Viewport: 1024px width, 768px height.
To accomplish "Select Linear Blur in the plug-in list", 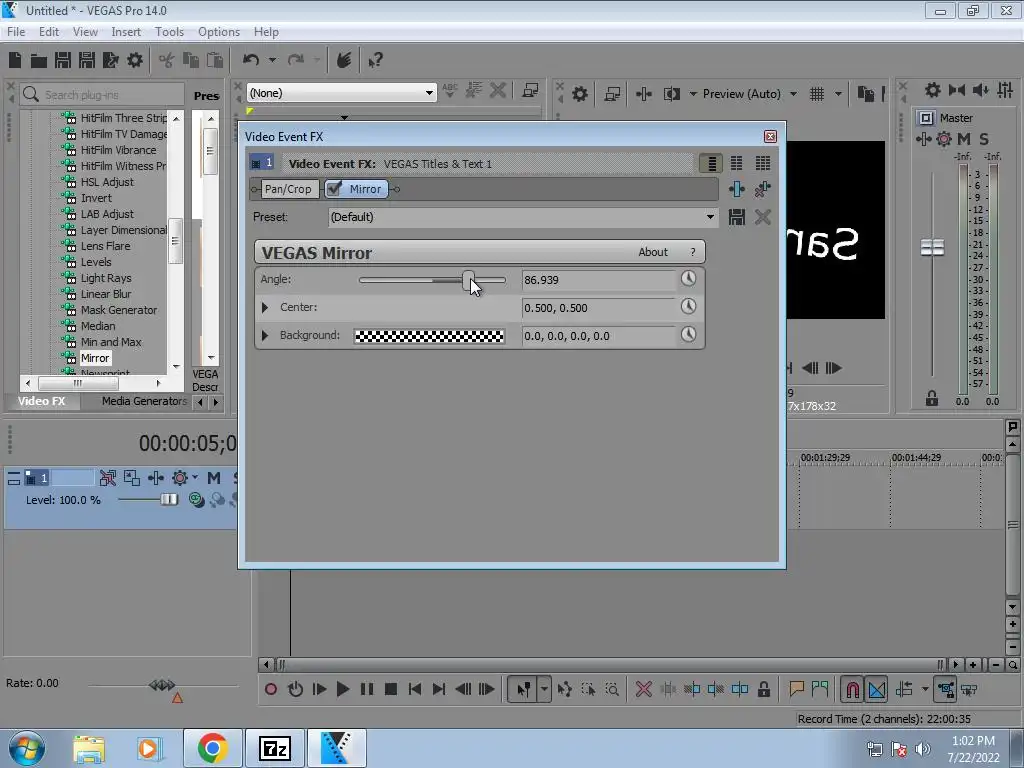I will [106, 294].
